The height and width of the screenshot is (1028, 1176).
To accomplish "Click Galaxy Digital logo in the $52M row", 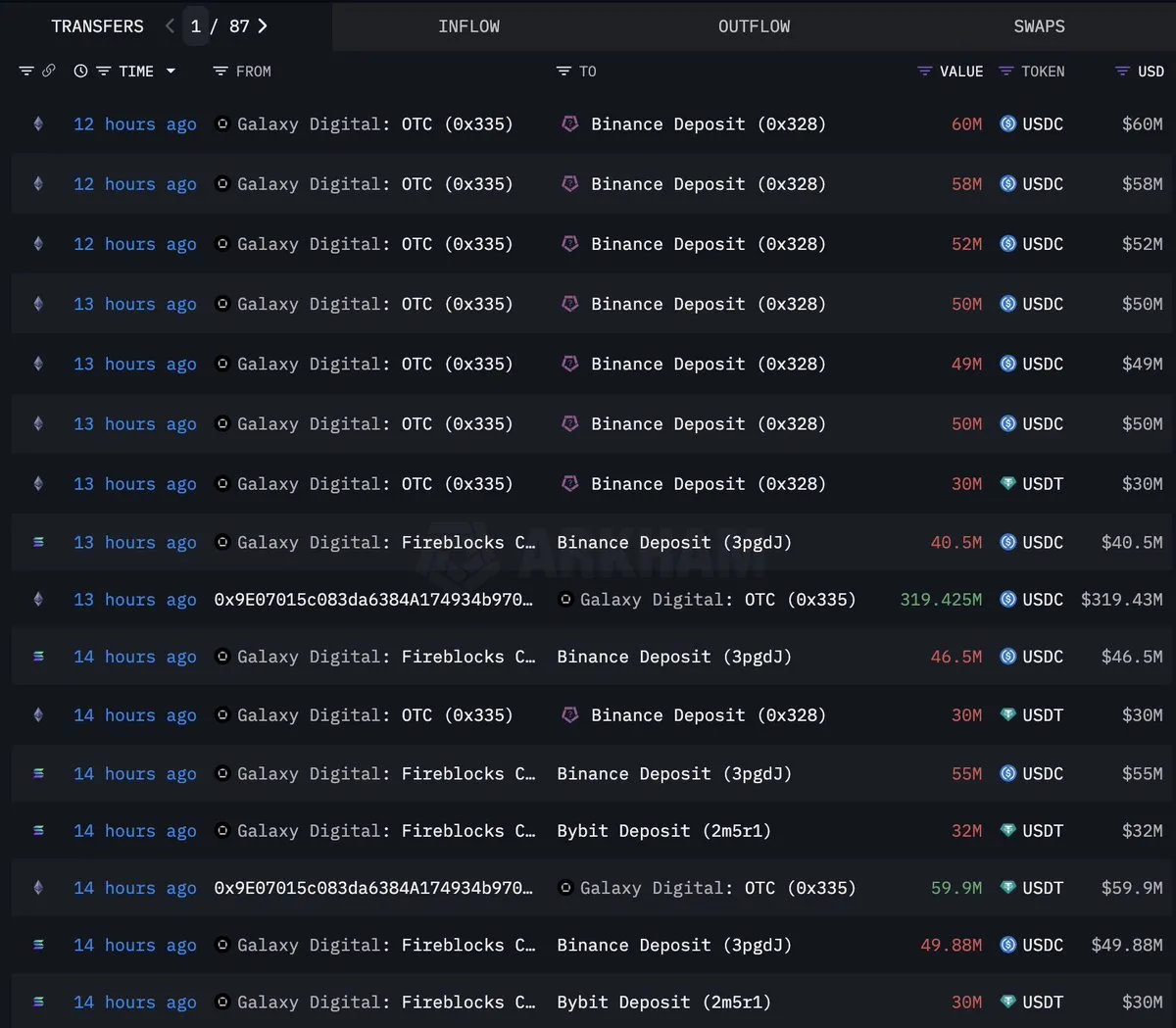I will pos(222,243).
